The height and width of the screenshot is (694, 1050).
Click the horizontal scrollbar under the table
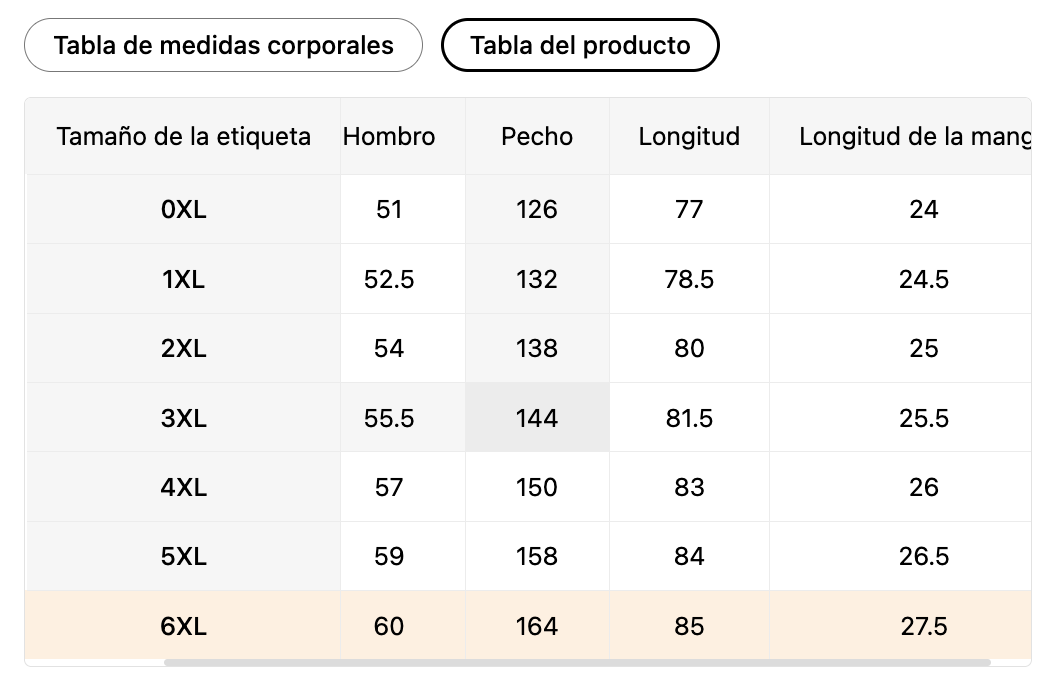point(577,662)
